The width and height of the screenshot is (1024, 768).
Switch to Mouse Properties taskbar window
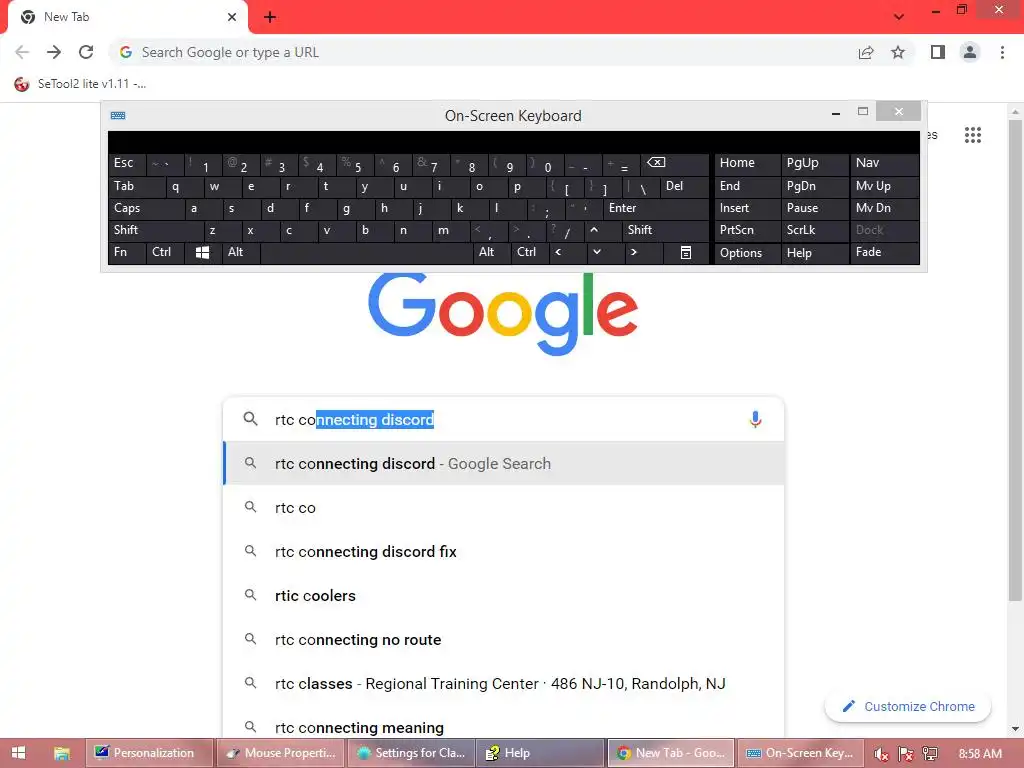[280, 753]
